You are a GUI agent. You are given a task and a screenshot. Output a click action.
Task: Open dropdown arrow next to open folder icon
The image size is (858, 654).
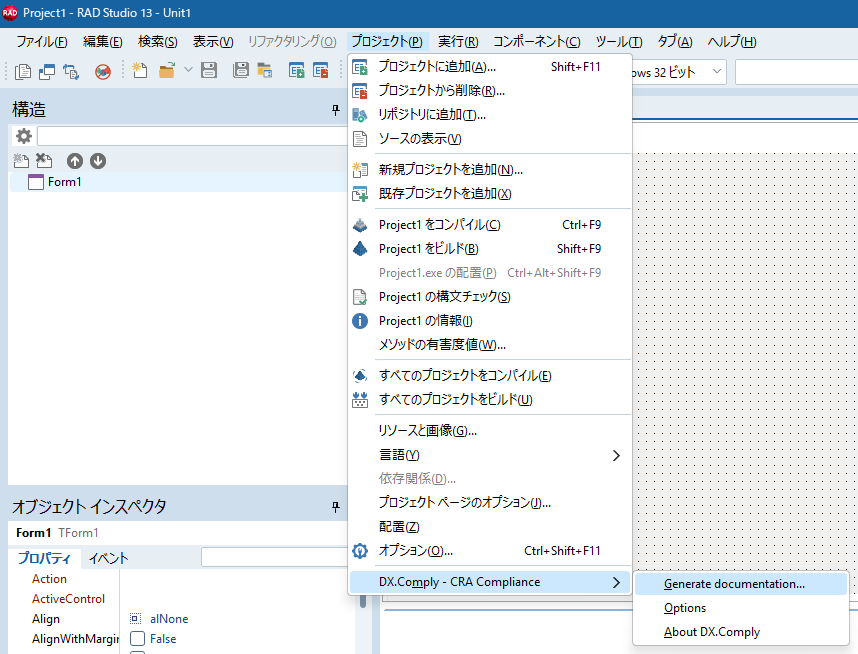pyautogui.click(x=188, y=70)
